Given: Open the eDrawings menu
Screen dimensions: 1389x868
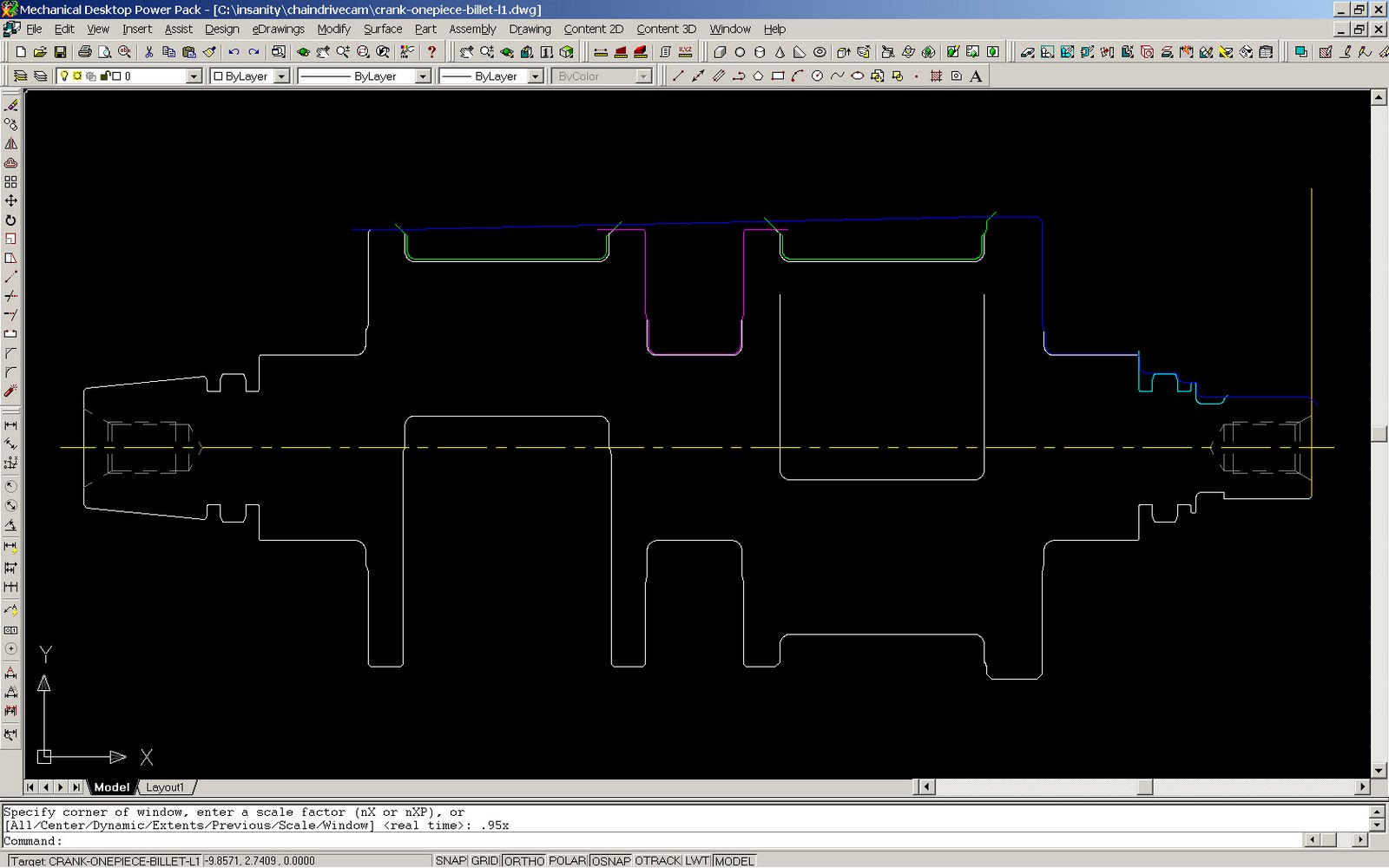Looking at the screenshot, I should pyautogui.click(x=278, y=29).
